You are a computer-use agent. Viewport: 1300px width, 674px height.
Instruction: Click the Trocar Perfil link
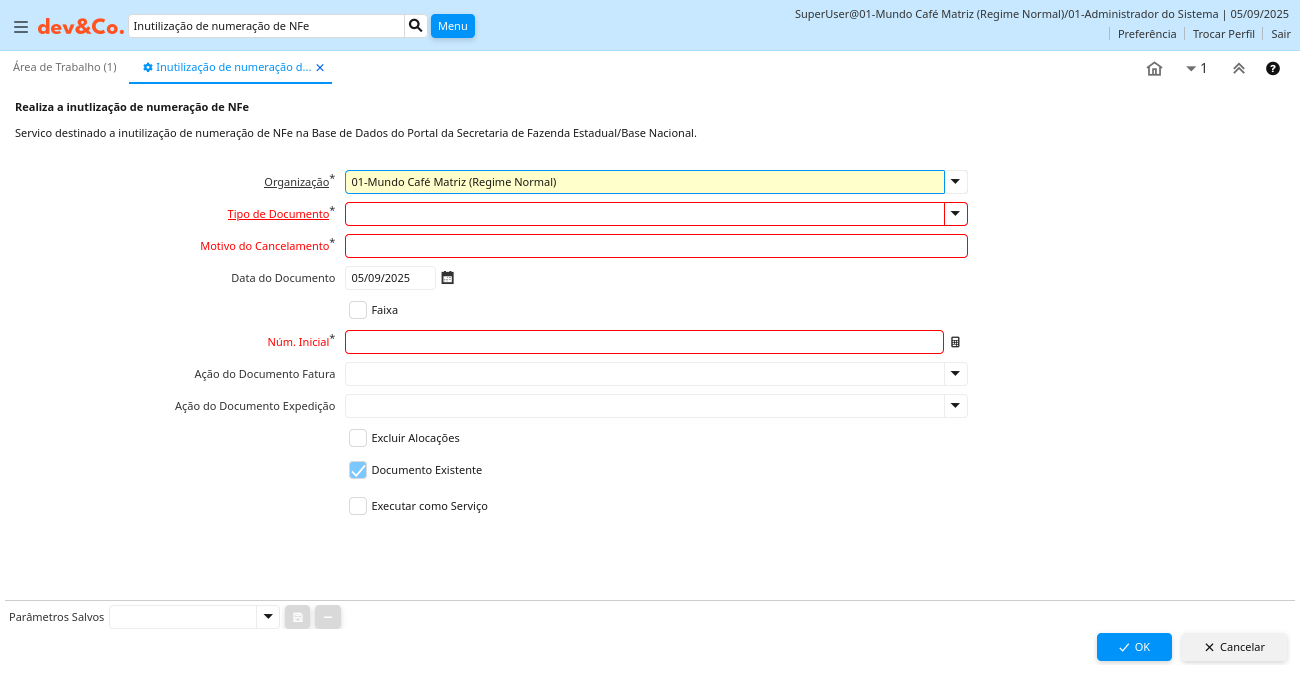tap(1223, 34)
